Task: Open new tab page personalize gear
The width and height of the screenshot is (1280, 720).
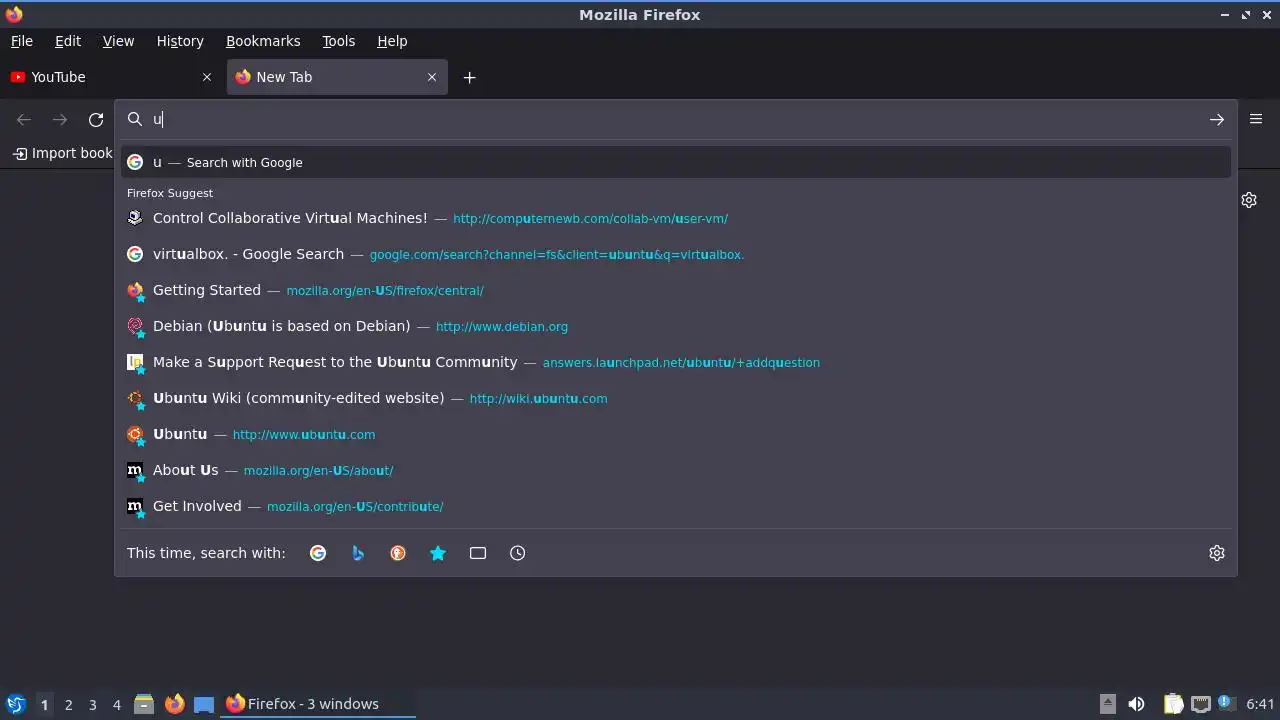Action: (x=1249, y=200)
